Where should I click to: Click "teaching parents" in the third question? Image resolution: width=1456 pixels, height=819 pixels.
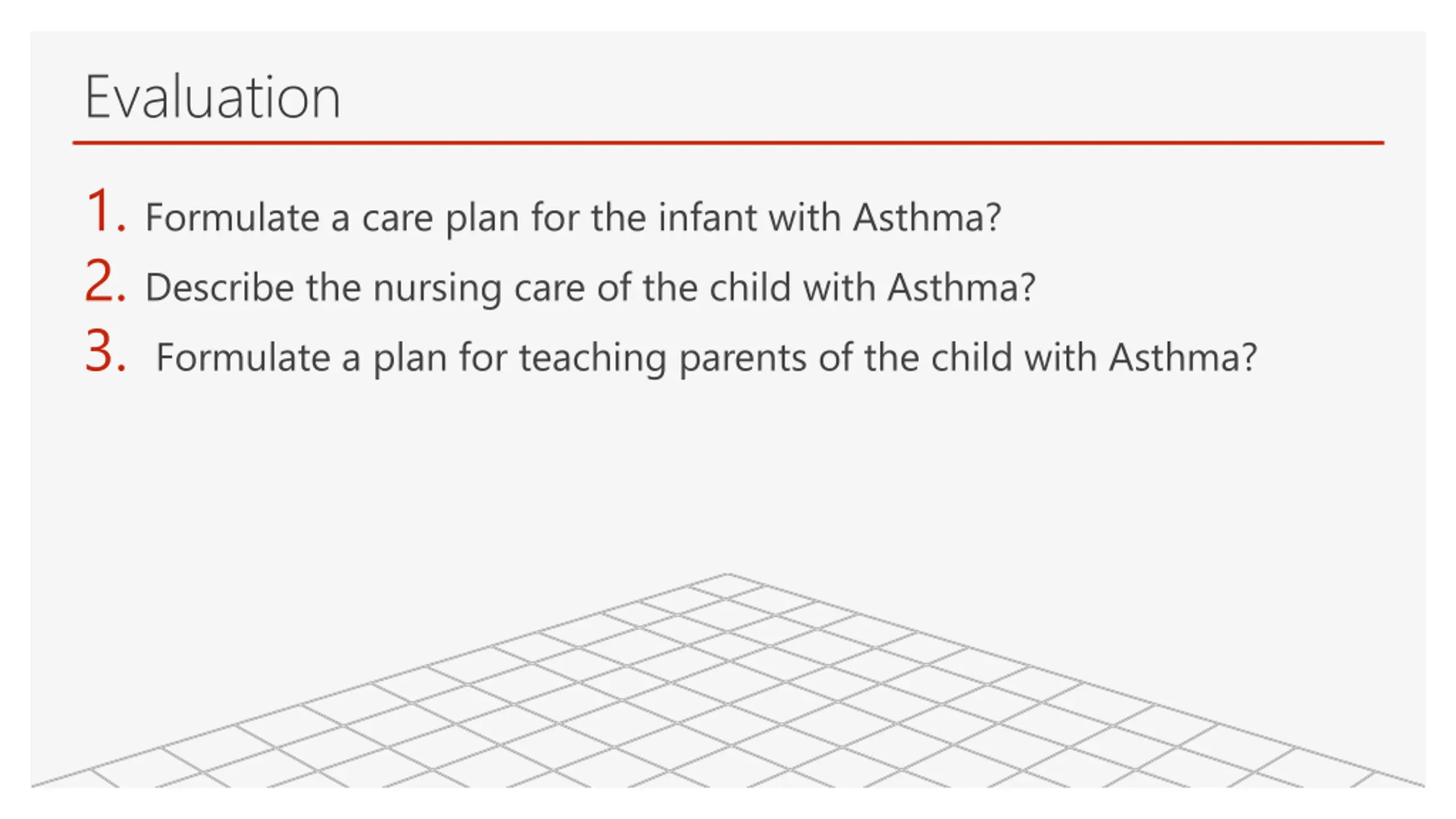[663, 359]
